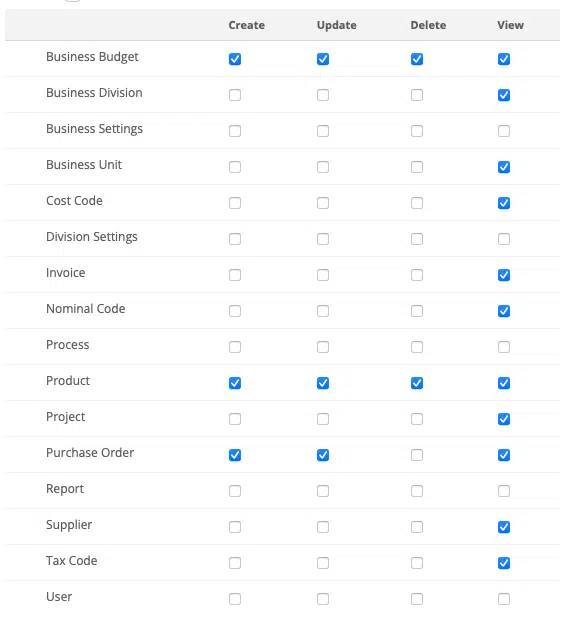Check Process View checkbox
Screen dimensions: 580x642
504,347
